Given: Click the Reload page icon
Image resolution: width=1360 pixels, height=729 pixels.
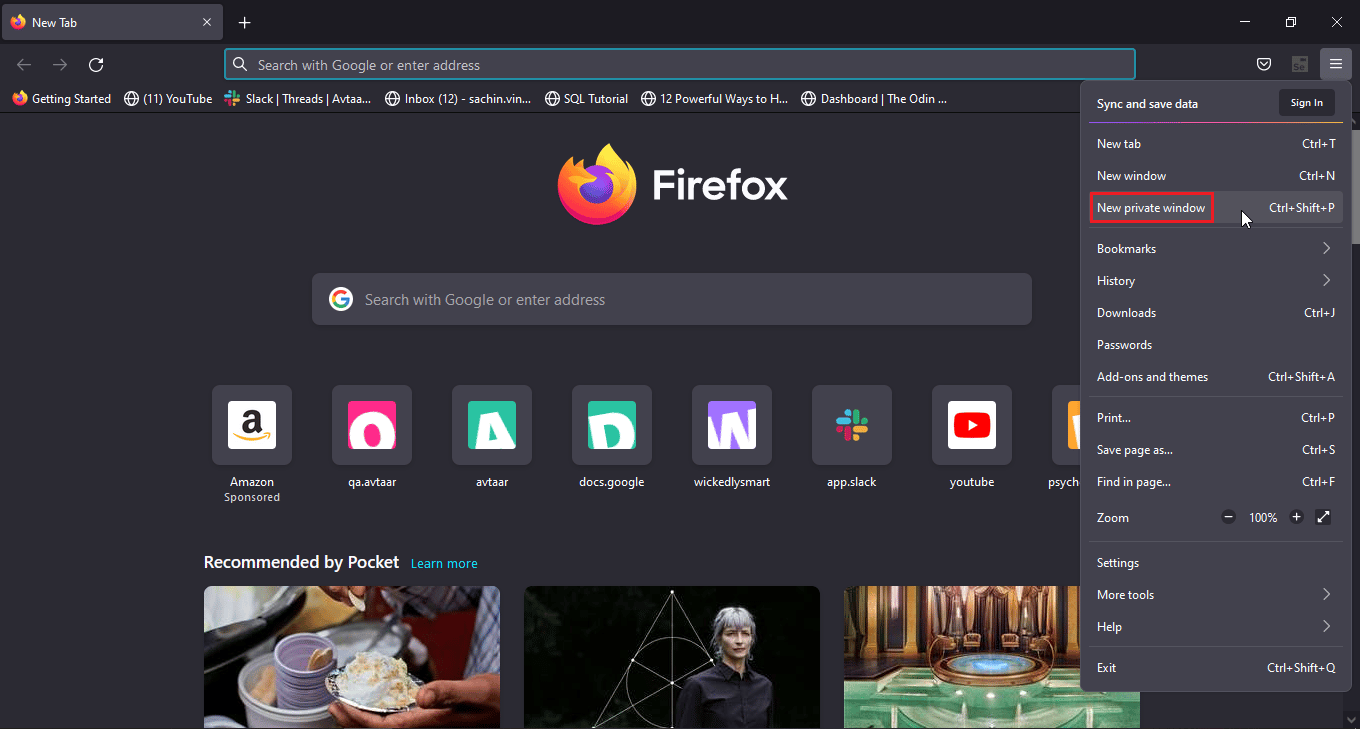Looking at the screenshot, I should click(x=96, y=65).
